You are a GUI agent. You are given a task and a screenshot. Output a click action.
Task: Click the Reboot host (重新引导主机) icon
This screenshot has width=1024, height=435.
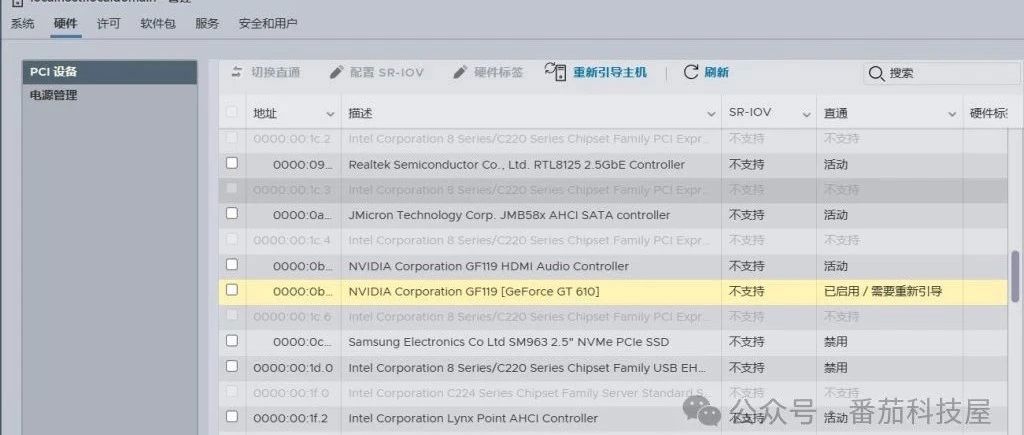pos(556,72)
